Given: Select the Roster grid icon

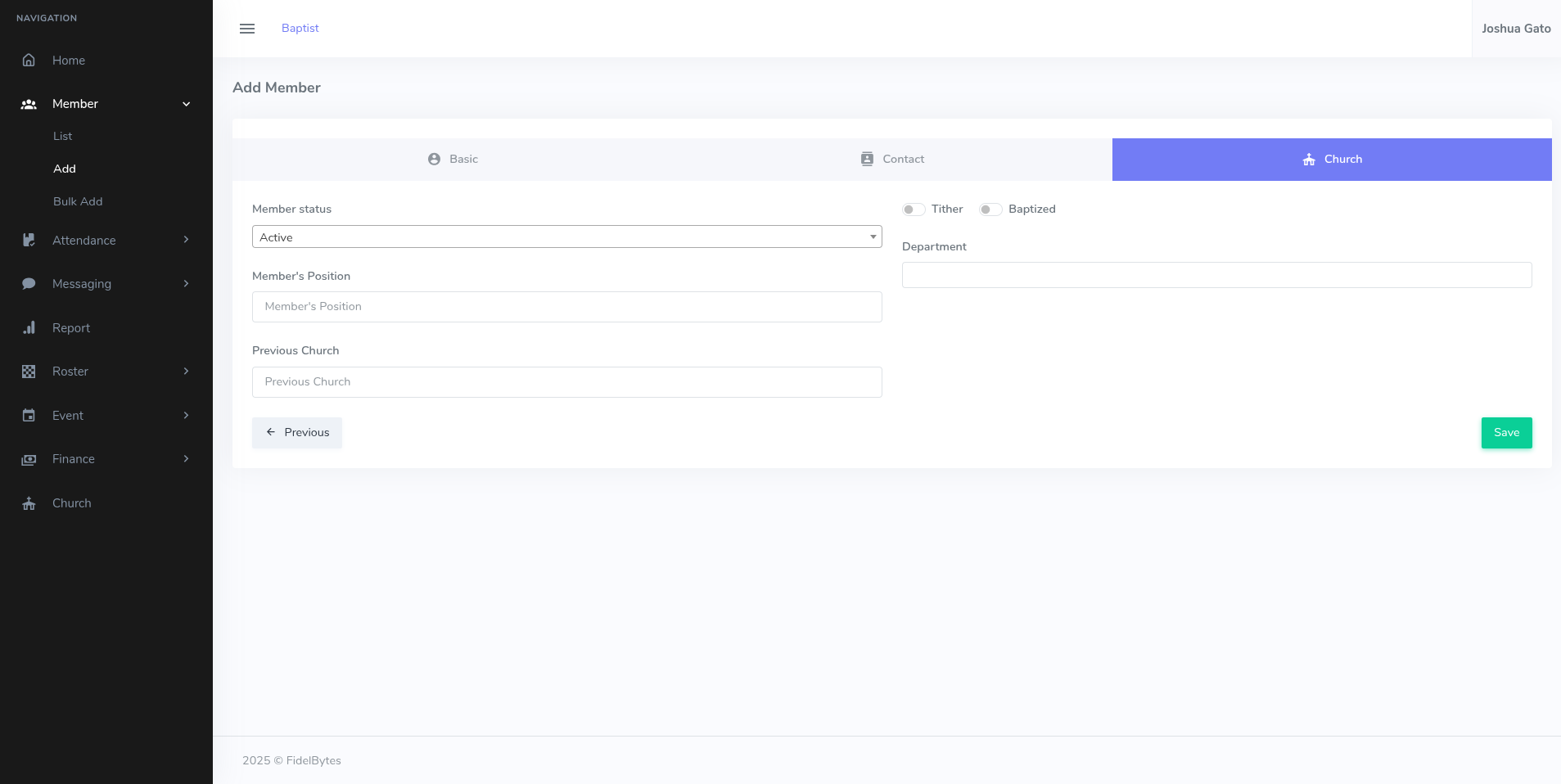Looking at the screenshot, I should (x=28, y=371).
